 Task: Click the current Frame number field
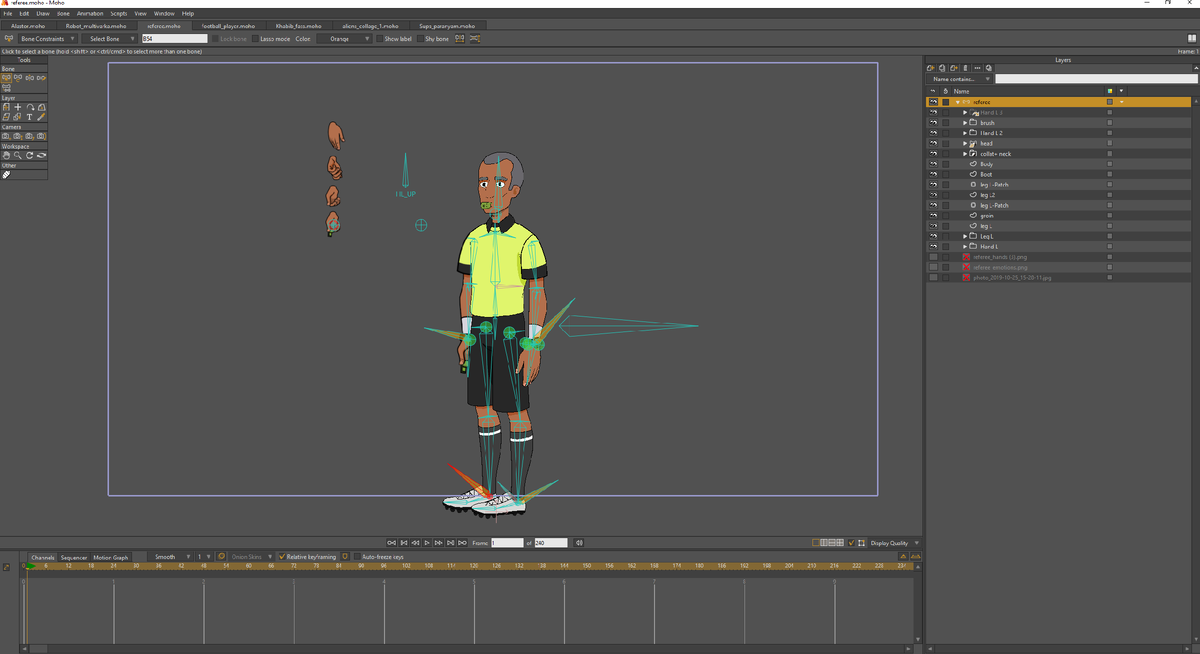click(x=506, y=543)
